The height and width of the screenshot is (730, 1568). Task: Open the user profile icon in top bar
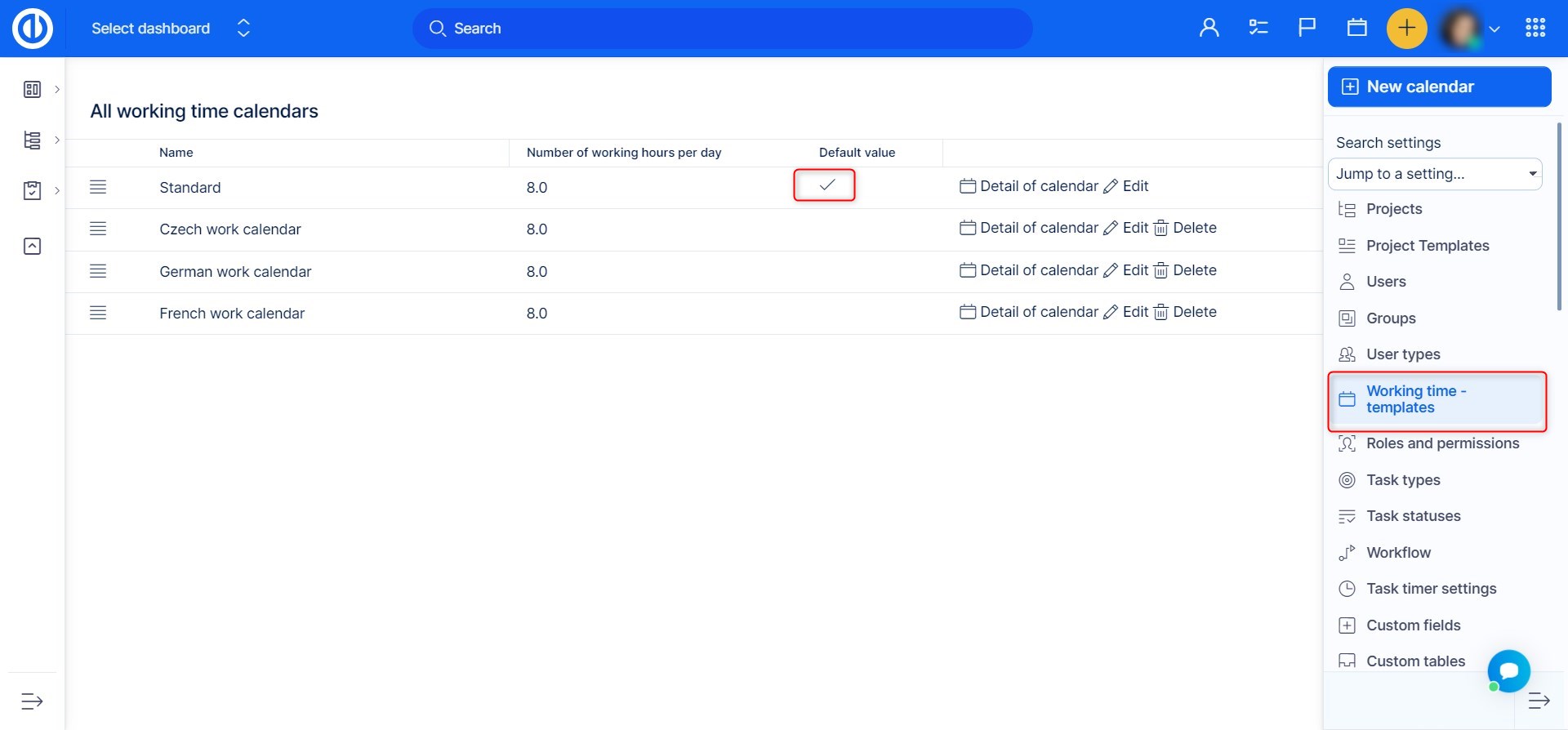1209,29
